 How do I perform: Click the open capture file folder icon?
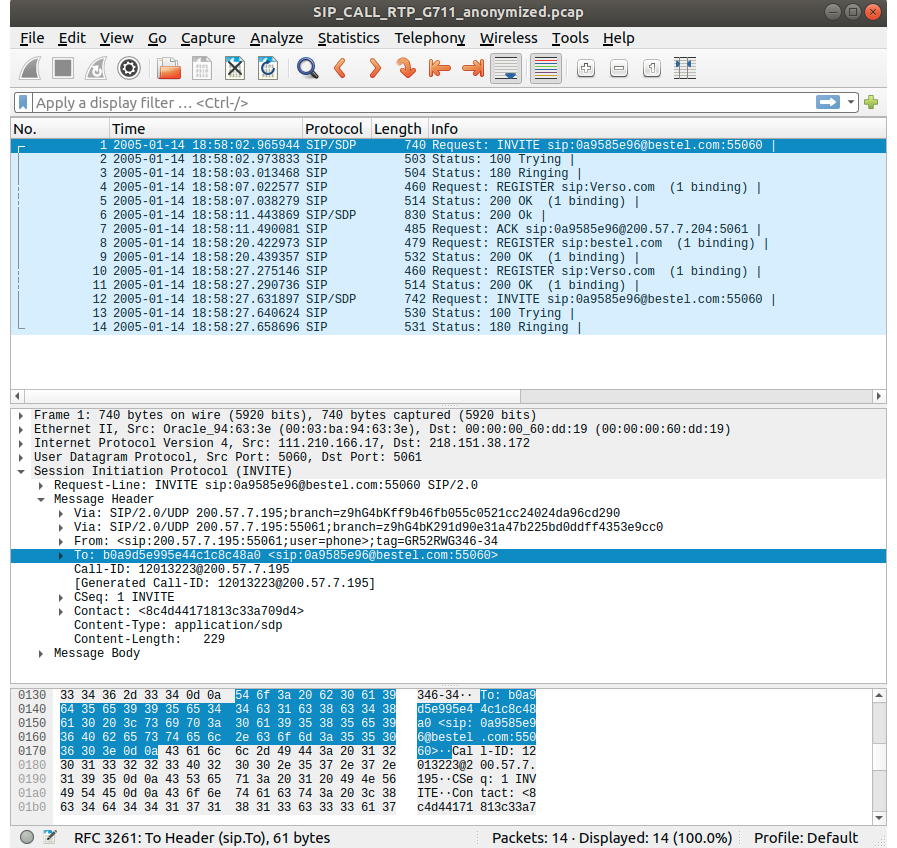pyautogui.click(x=169, y=69)
